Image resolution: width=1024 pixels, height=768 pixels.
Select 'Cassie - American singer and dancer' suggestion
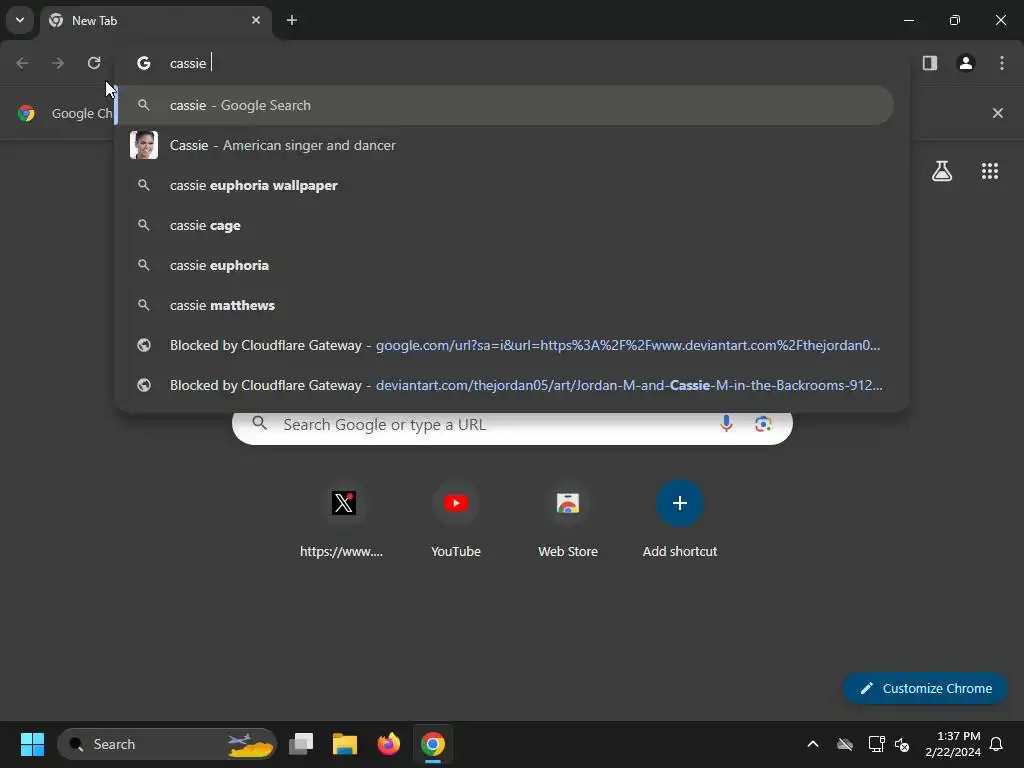[505, 145]
